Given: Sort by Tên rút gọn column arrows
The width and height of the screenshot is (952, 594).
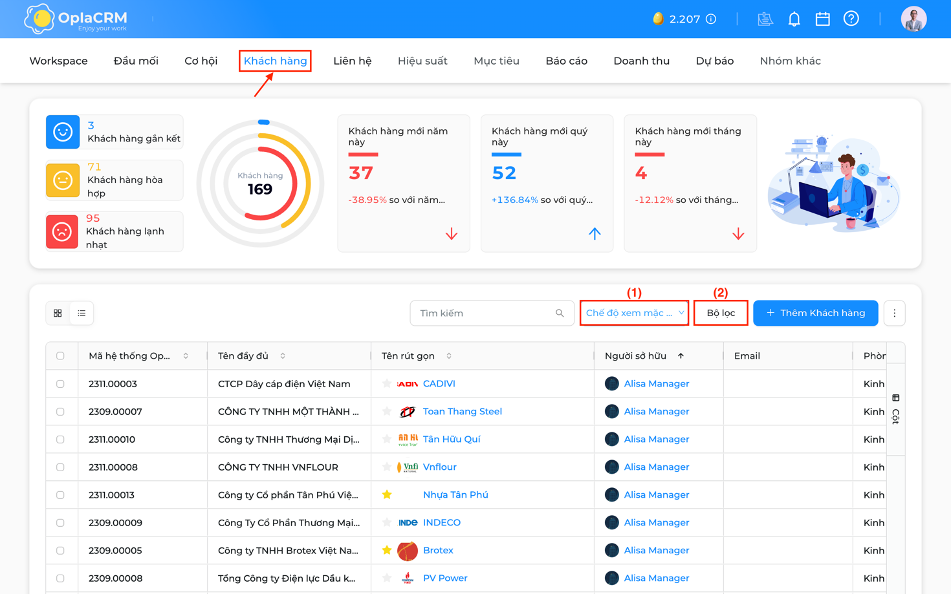Looking at the screenshot, I should [449, 356].
